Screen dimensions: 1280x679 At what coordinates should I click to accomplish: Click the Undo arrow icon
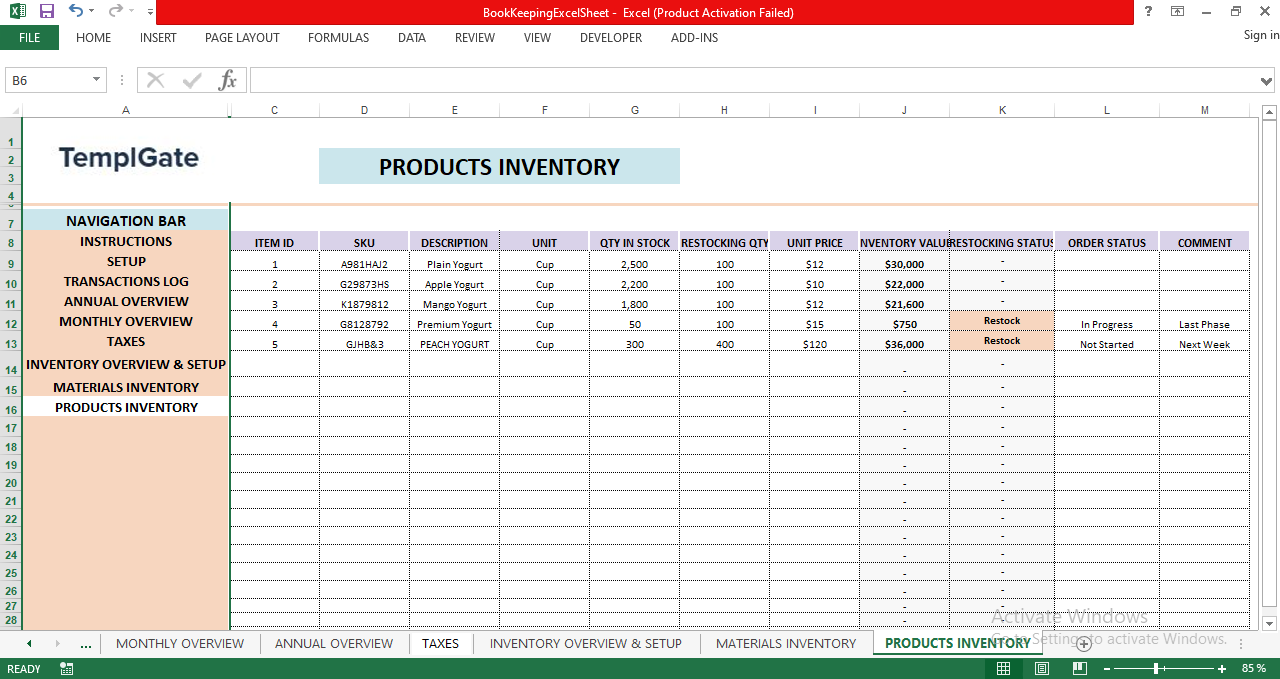pos(75,11)
